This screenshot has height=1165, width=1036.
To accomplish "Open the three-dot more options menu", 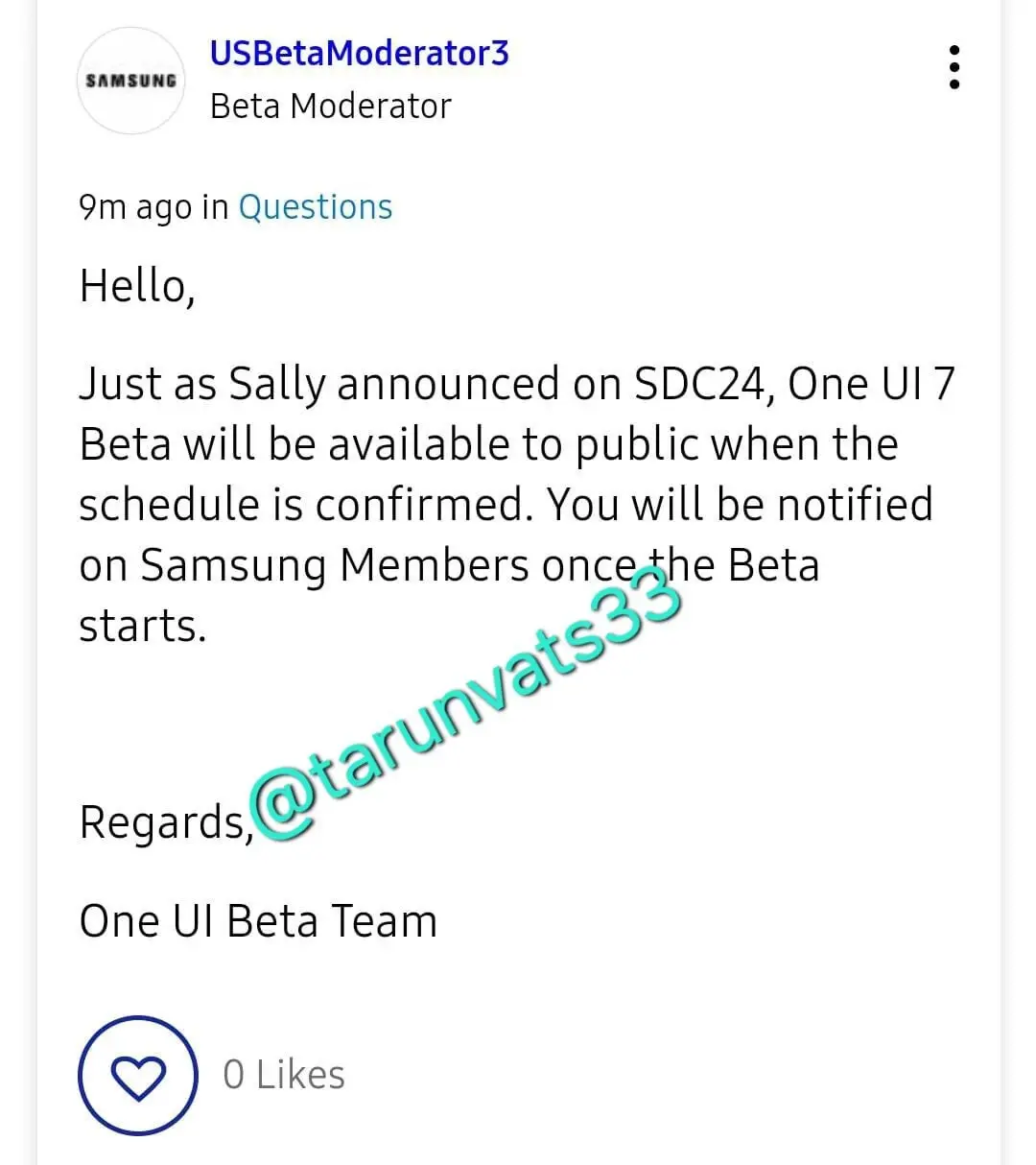I will click(x=954, y=67).
